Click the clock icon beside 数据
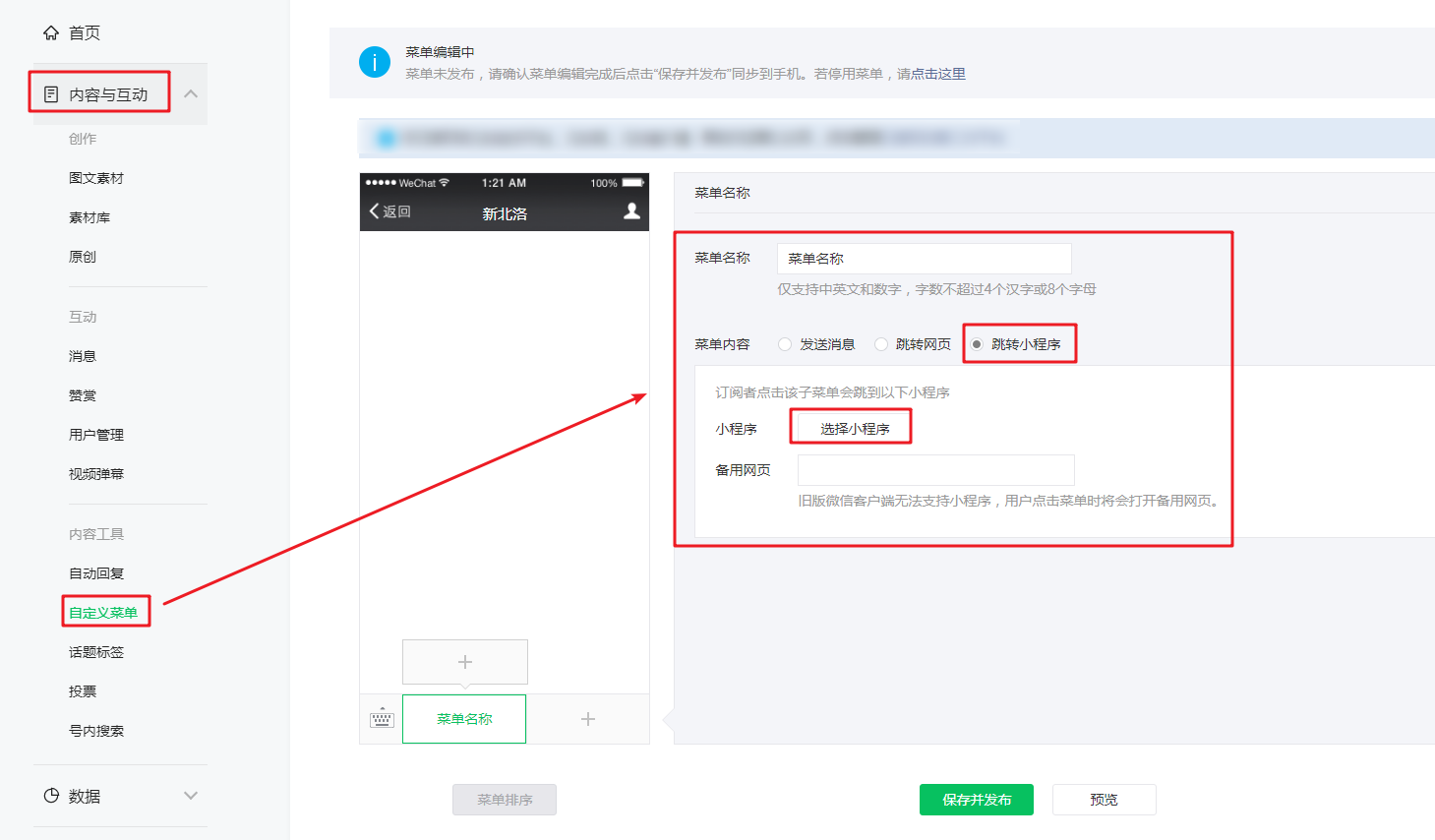Screen dimensions: 1435x840 click(51, 796)
